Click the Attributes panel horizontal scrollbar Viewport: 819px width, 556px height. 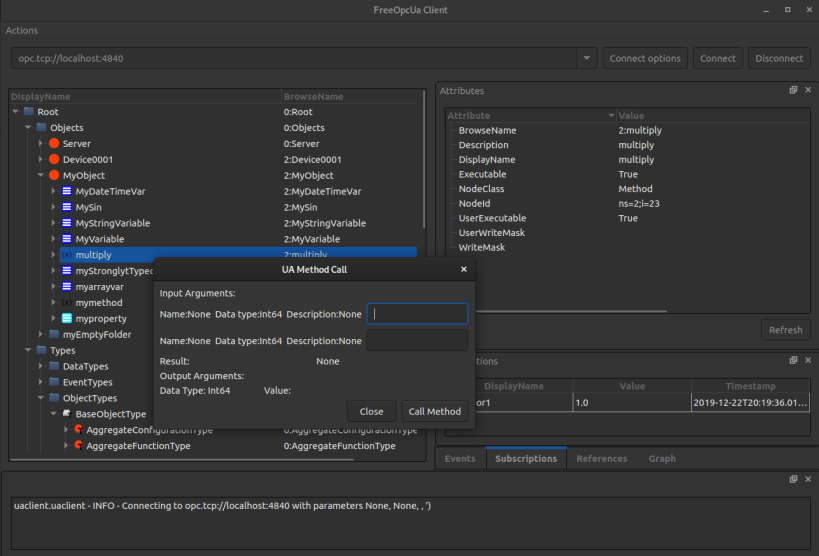click(570, 311)
